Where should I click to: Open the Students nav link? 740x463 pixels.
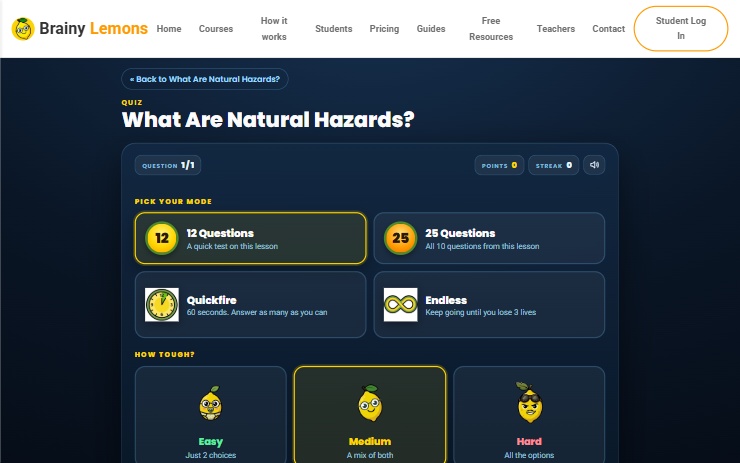click(x=334, y=29)
